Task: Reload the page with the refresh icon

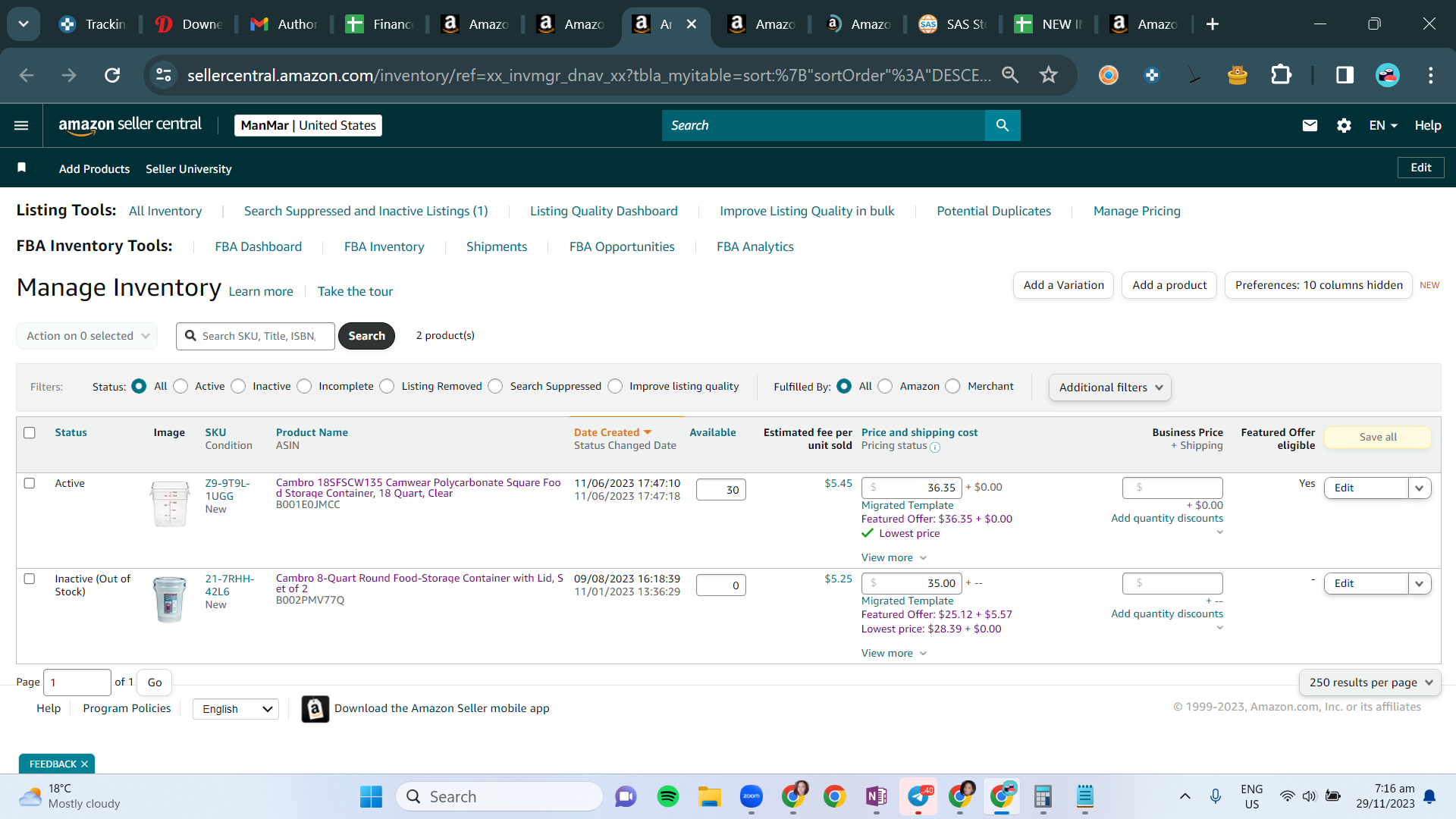Action: (x=112, y=75)
